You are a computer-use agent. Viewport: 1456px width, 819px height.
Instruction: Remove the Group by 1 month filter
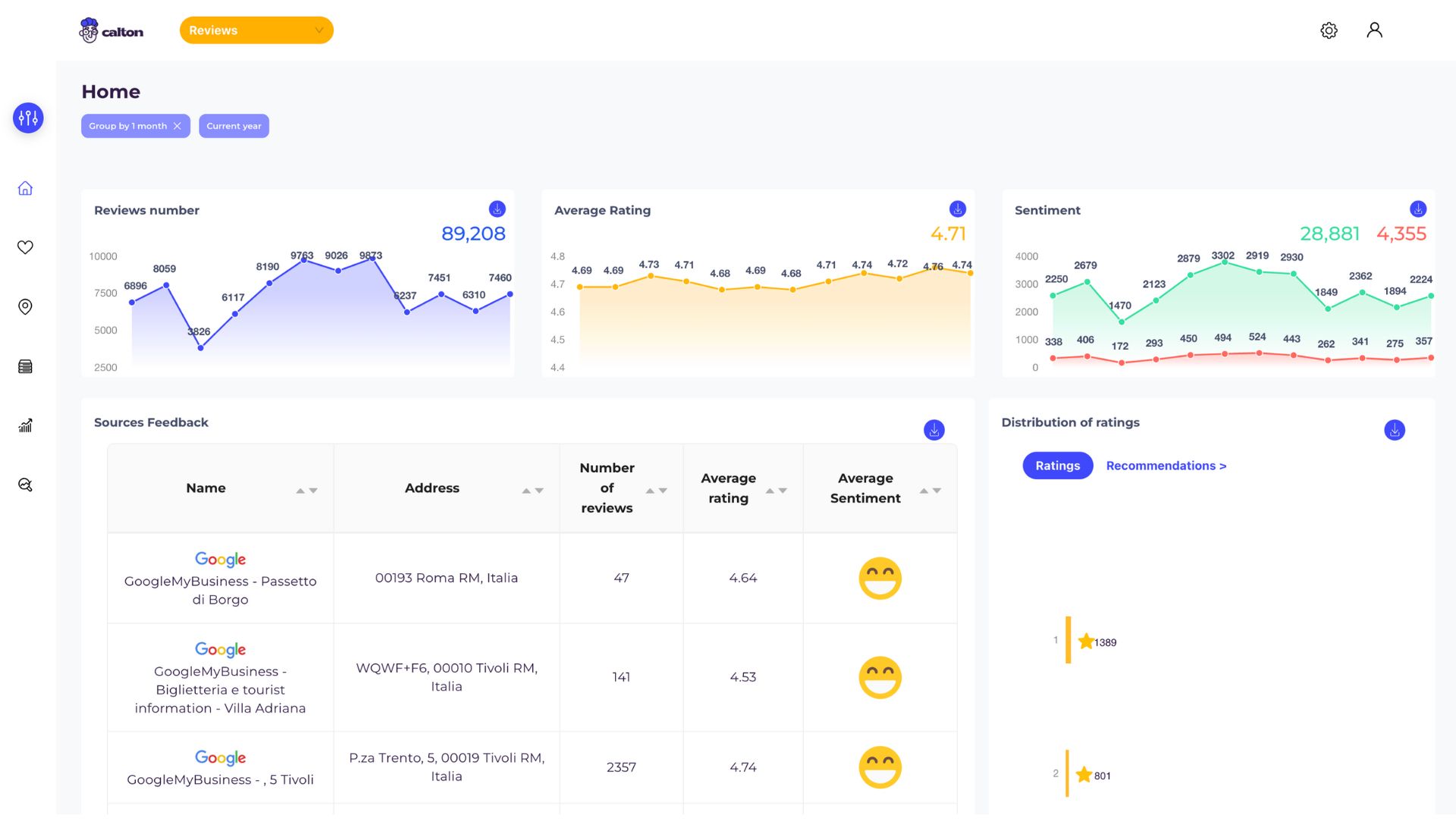178,126
